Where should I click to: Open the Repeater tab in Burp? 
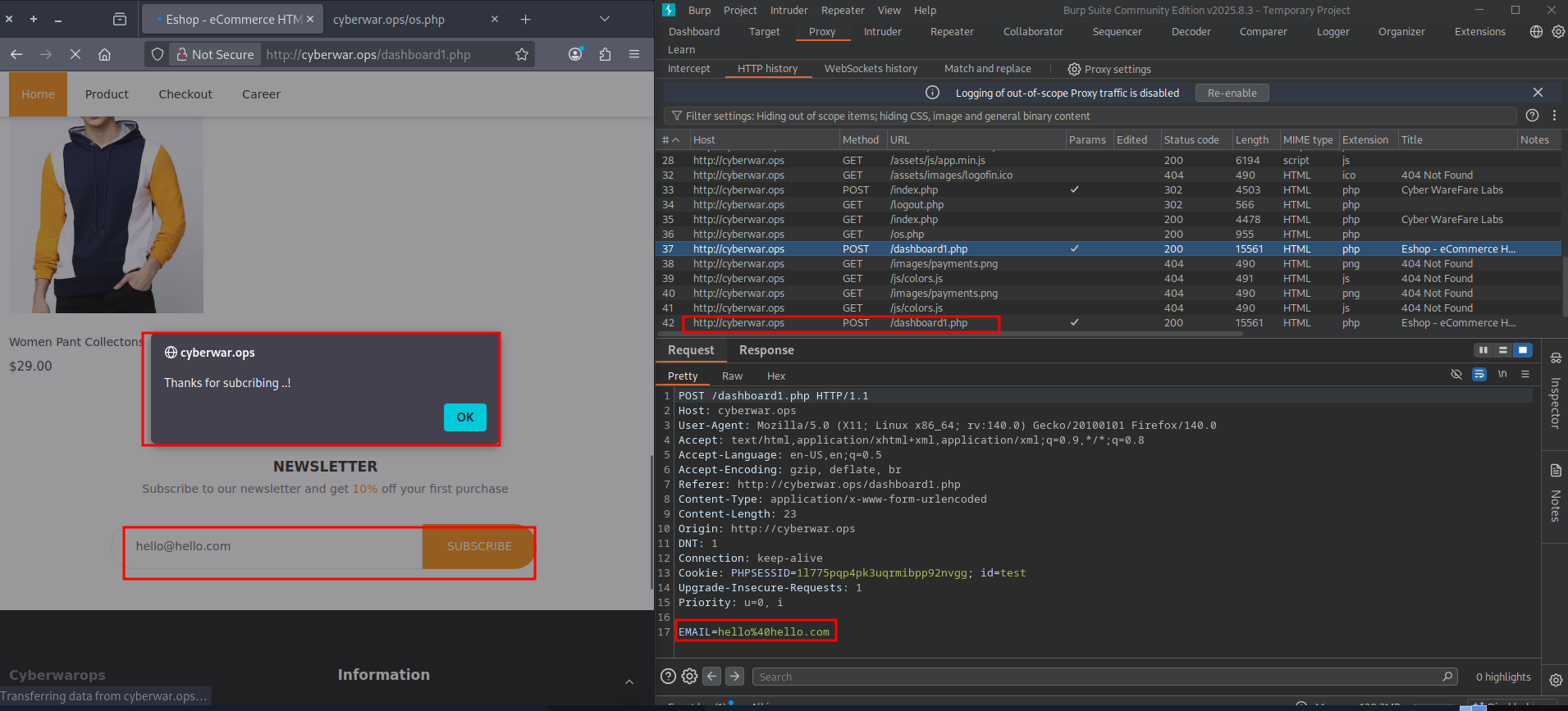pos(951,32)
